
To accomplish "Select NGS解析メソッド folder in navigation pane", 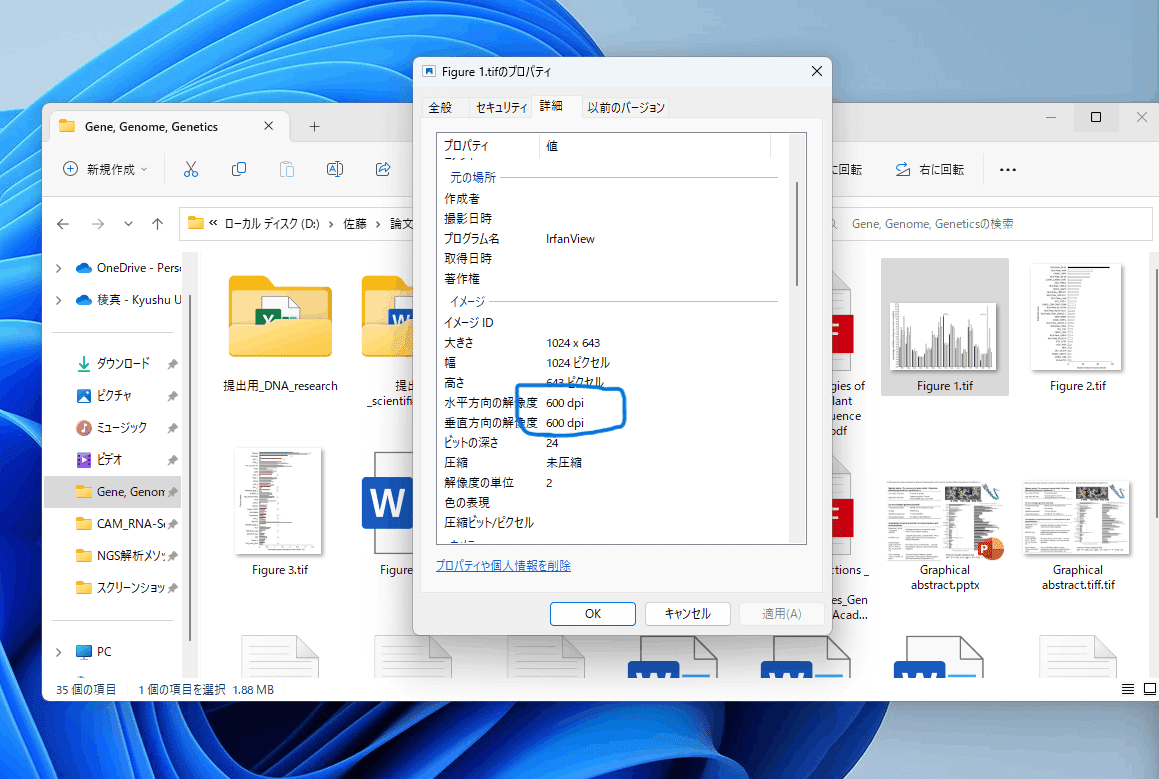I will point(120,555).
